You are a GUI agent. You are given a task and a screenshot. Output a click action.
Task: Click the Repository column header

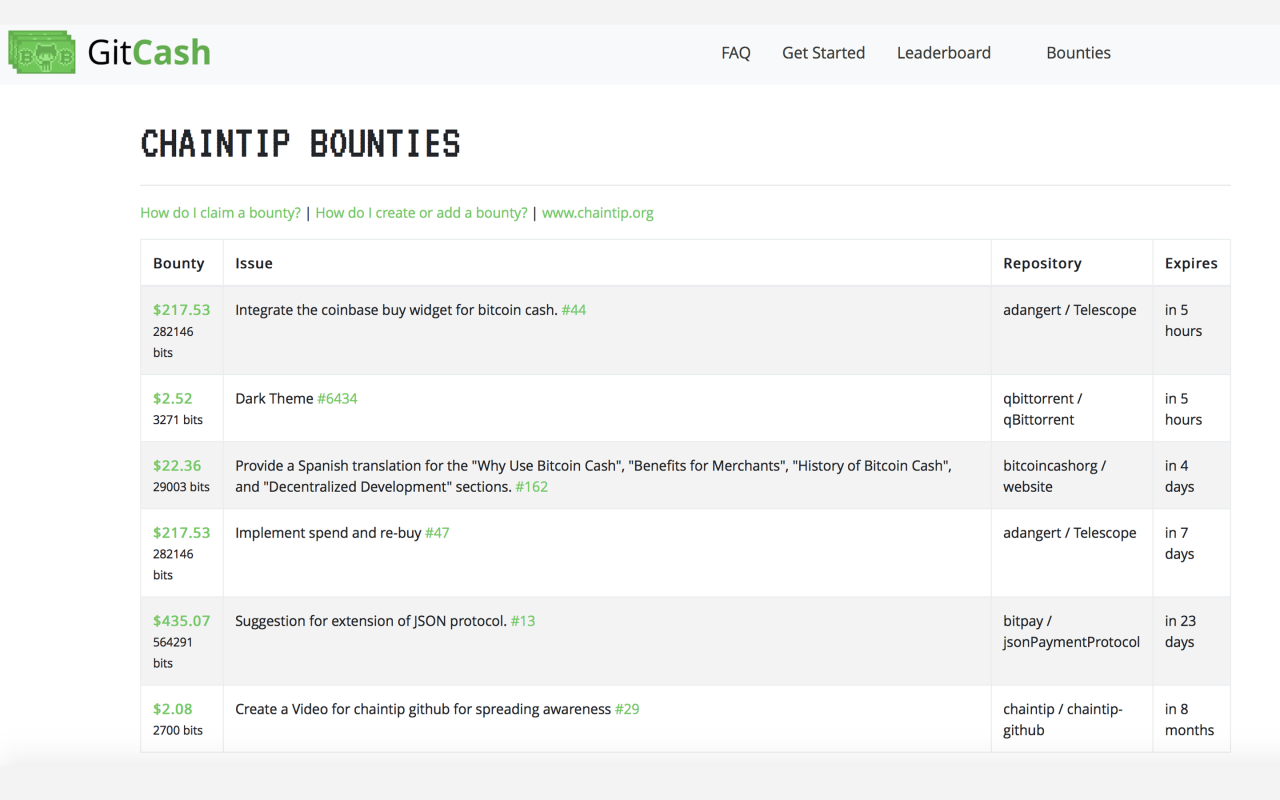[x=1042, y=262]
